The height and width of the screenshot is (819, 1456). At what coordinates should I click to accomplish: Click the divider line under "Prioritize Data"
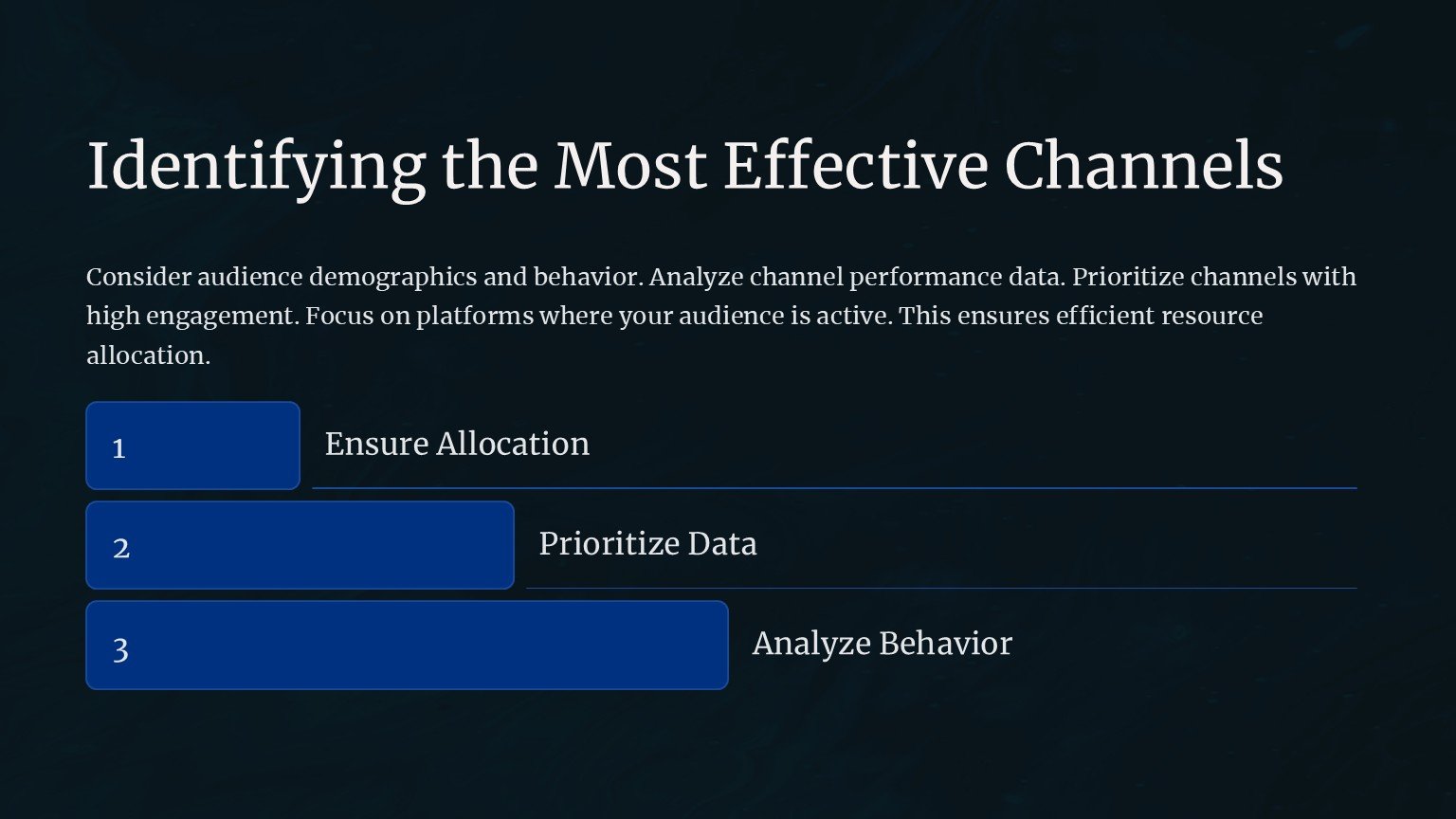pos(941,588)
